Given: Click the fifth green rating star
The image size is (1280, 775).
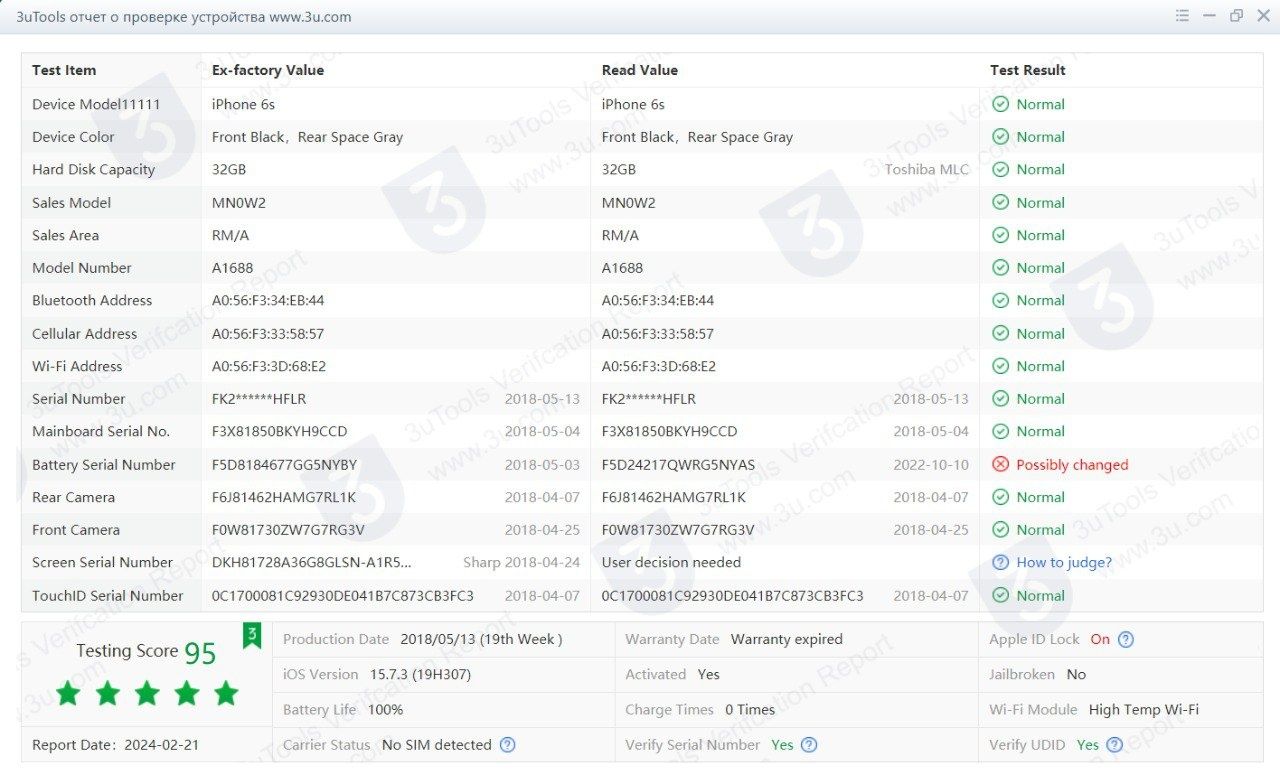Looking at the screenshot, I should [x=226, y=693].
